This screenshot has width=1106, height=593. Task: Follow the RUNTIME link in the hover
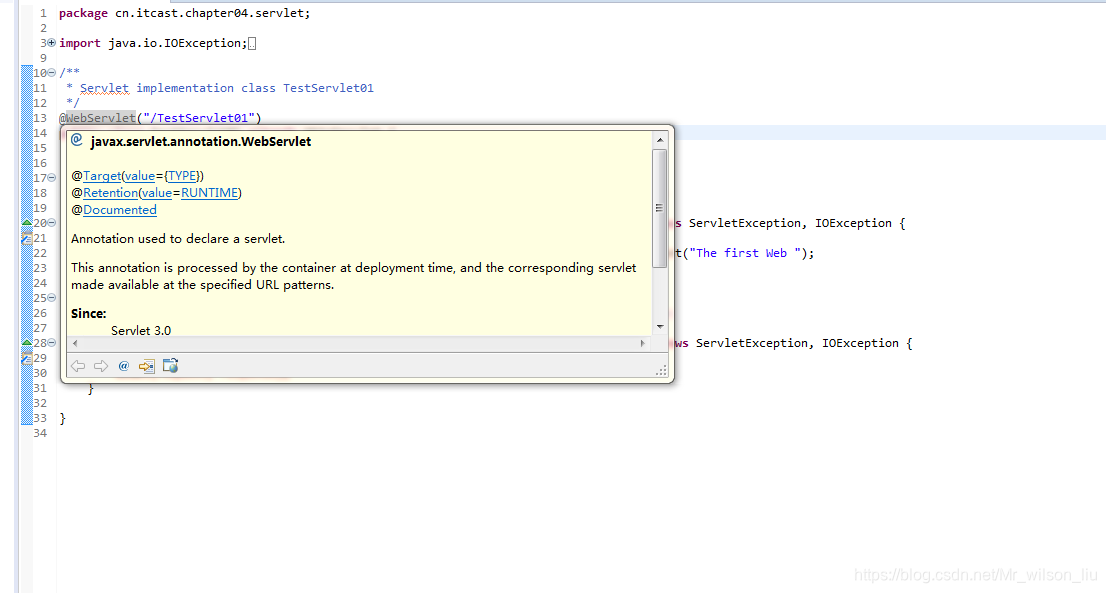(209, 192)
